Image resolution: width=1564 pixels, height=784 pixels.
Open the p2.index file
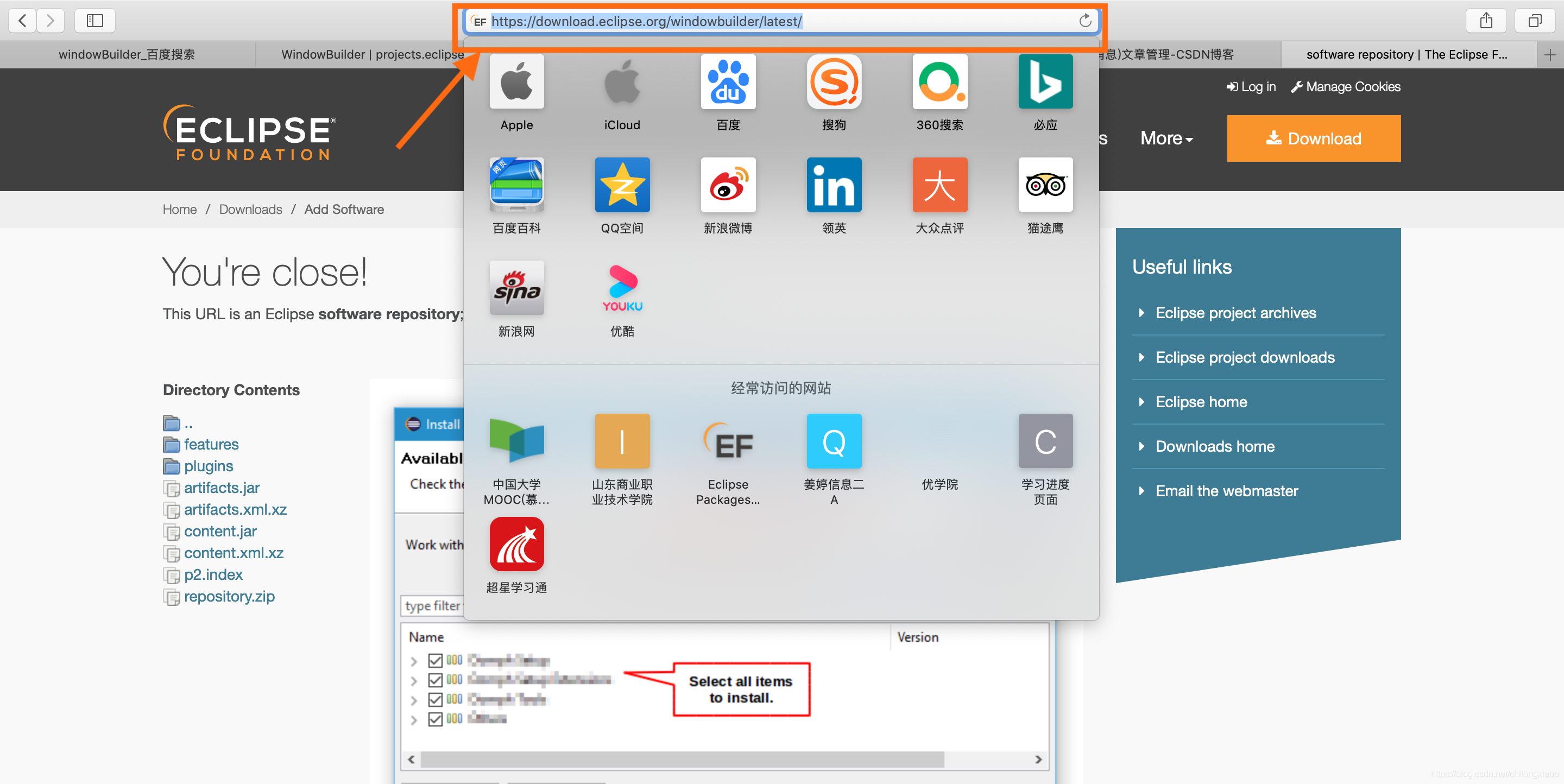[x=213, y=574]
